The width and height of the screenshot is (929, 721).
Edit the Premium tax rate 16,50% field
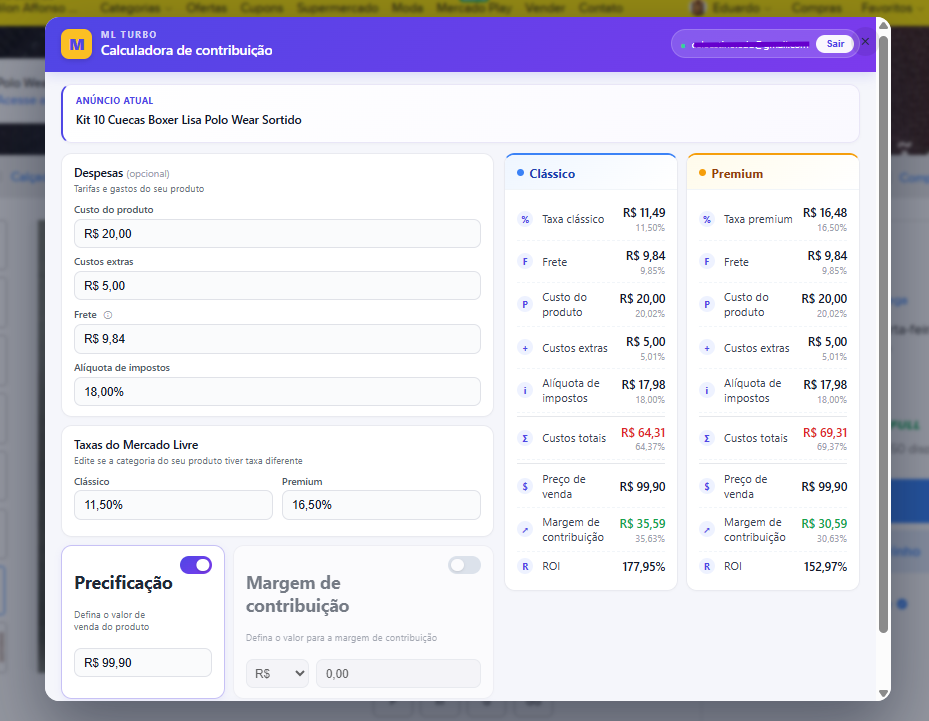pyautogui.click(x=381, y=505)
